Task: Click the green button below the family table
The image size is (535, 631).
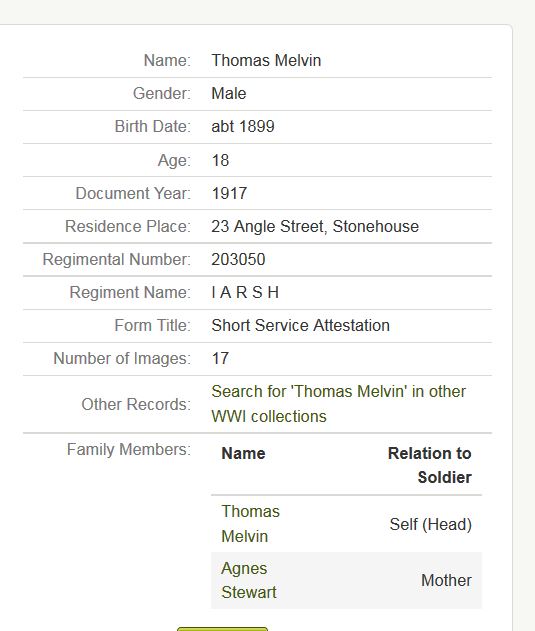Action: (x=222, y=629)
